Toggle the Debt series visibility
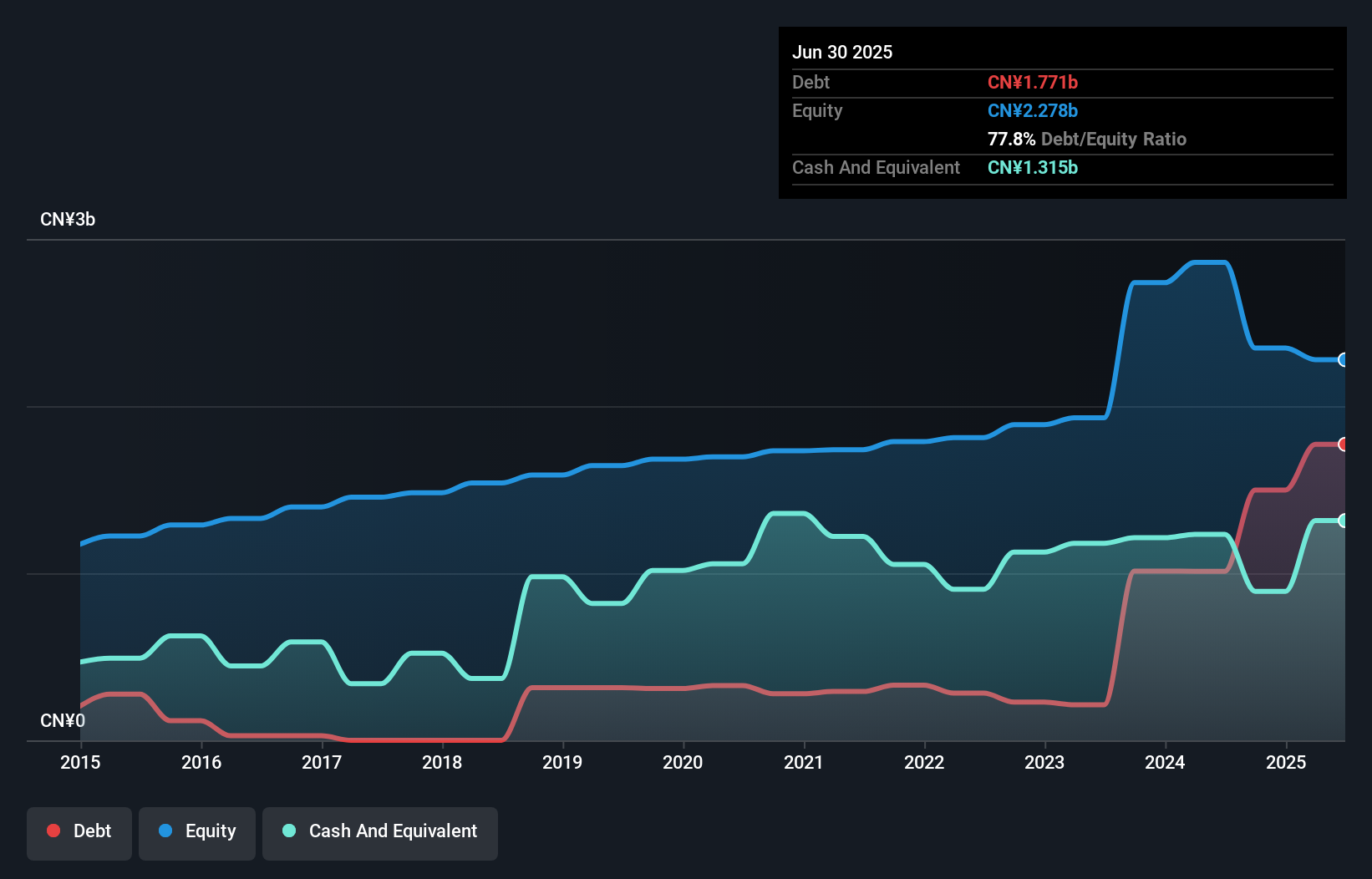The height and width of the screenshot is (879, 1372). tap(79, 831)
